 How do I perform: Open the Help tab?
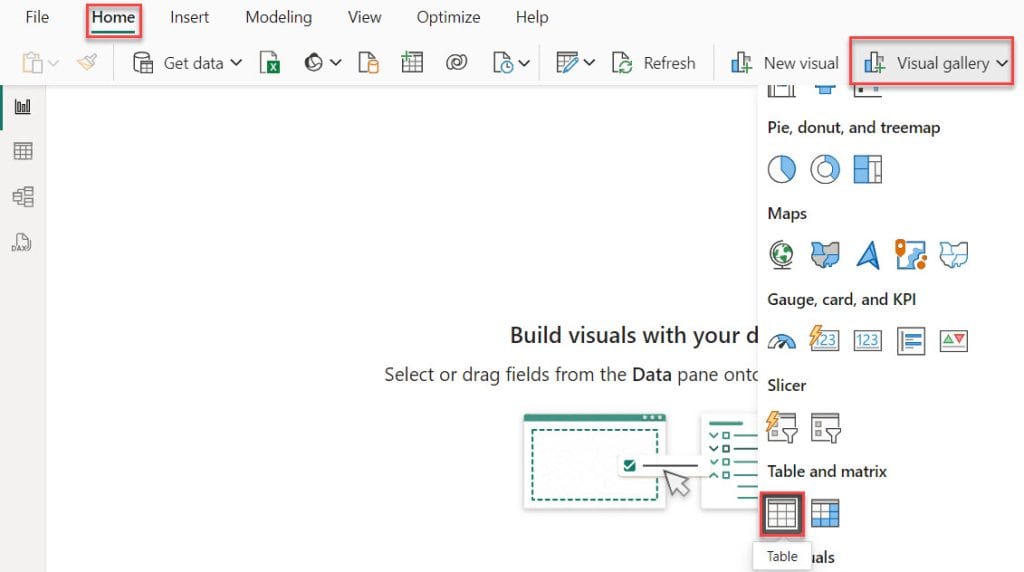(x=532, y=18)
